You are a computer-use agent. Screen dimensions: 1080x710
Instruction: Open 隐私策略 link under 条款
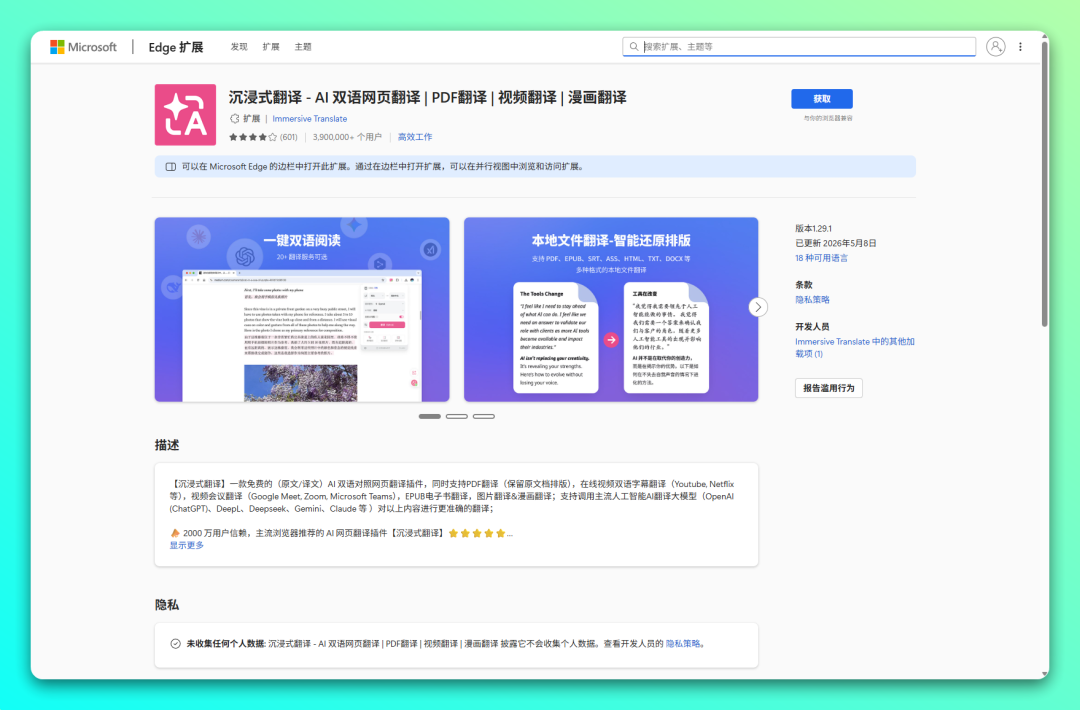pyautogui.click(x=812, y=300)
